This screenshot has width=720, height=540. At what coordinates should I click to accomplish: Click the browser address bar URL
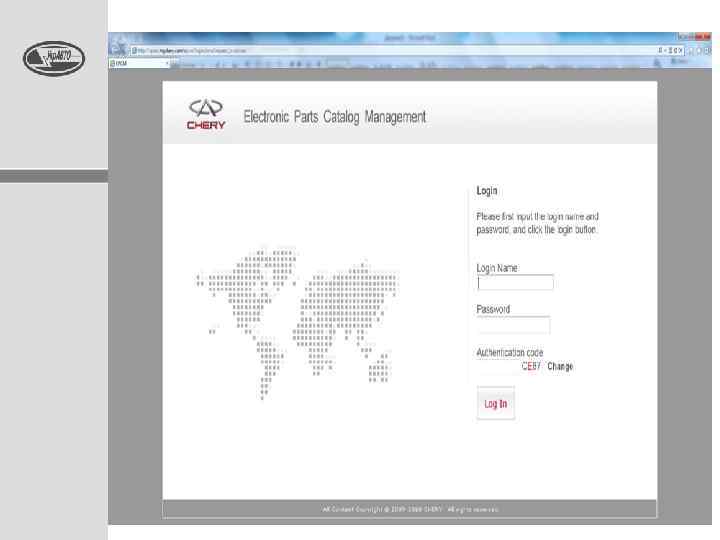(188, 51)
